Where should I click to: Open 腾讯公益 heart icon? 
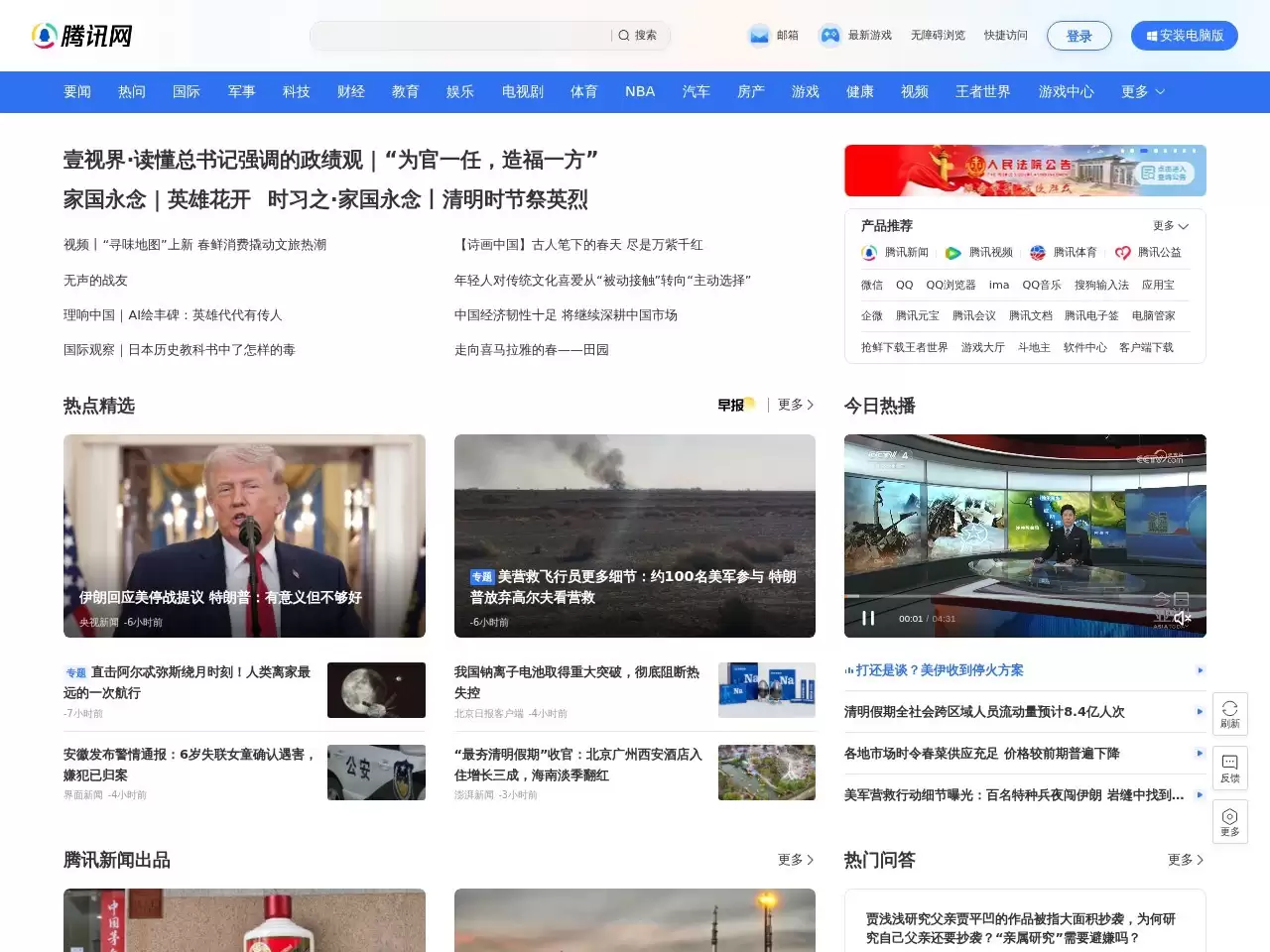coord(1122,253)
